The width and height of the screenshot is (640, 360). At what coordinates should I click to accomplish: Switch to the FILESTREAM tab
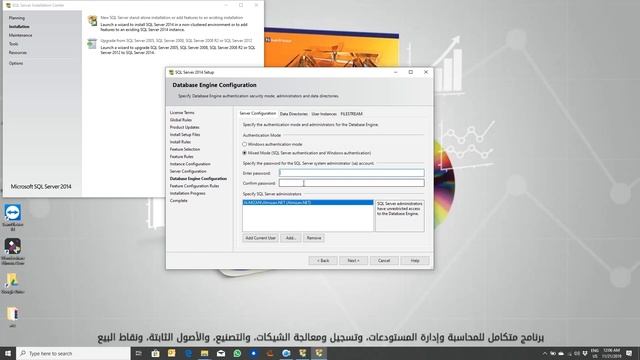[x=351, y=114]
